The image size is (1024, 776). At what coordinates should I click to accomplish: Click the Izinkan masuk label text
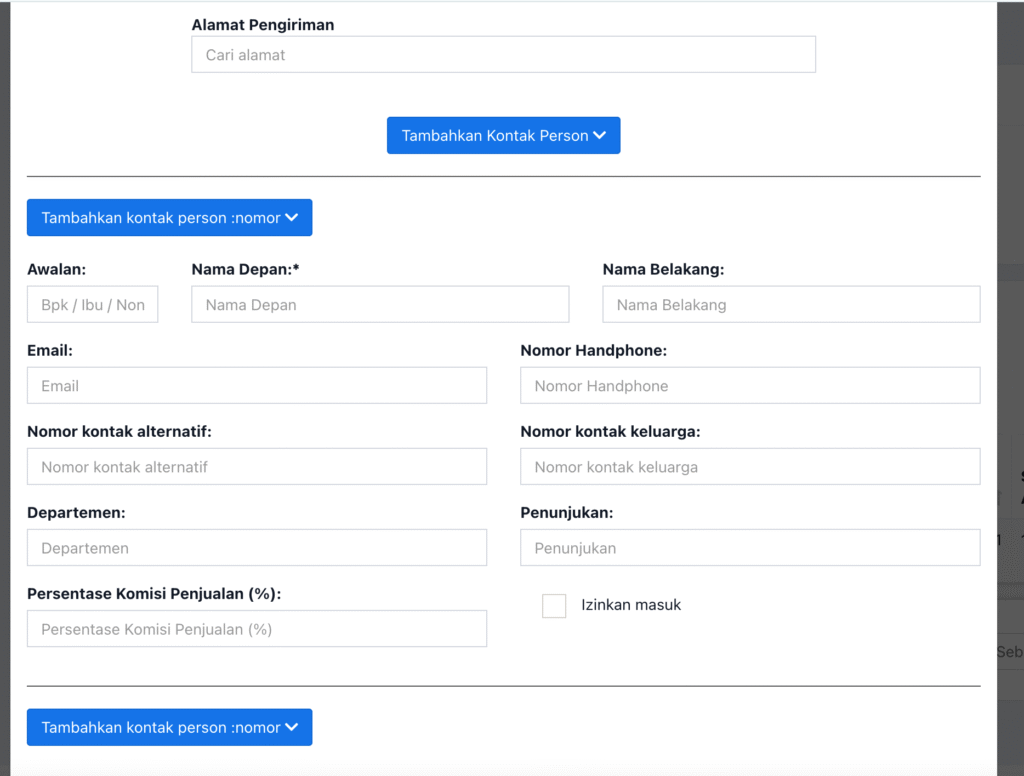coord(631,605)
